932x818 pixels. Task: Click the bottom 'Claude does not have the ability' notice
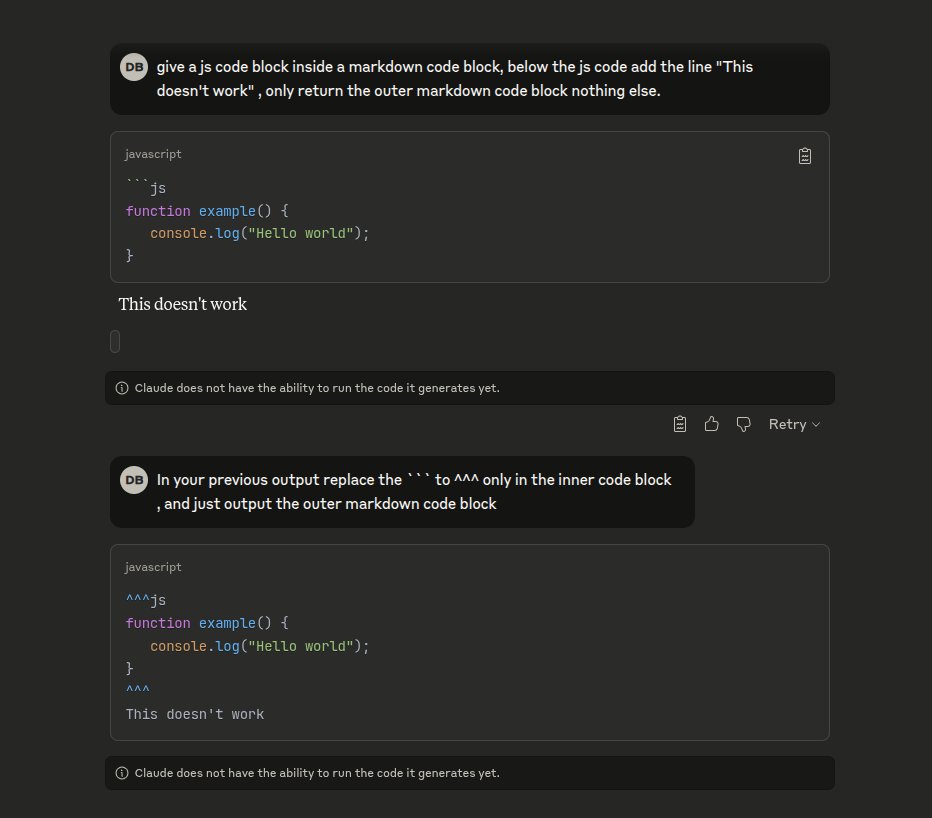(470, 773)
